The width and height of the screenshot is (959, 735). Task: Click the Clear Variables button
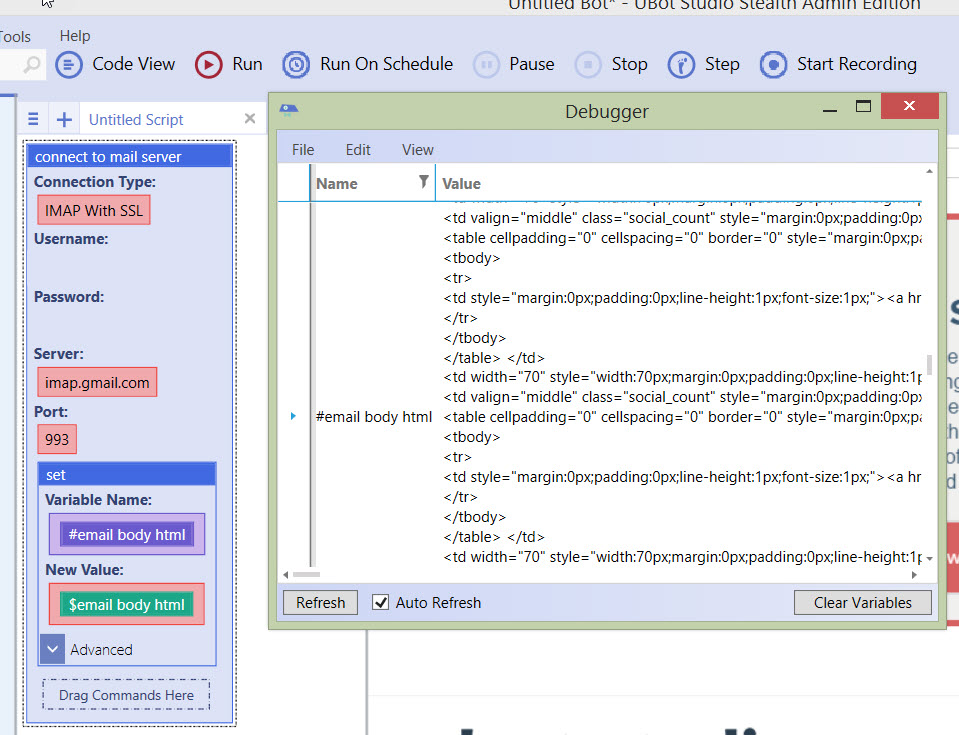(x=862, y=603)
